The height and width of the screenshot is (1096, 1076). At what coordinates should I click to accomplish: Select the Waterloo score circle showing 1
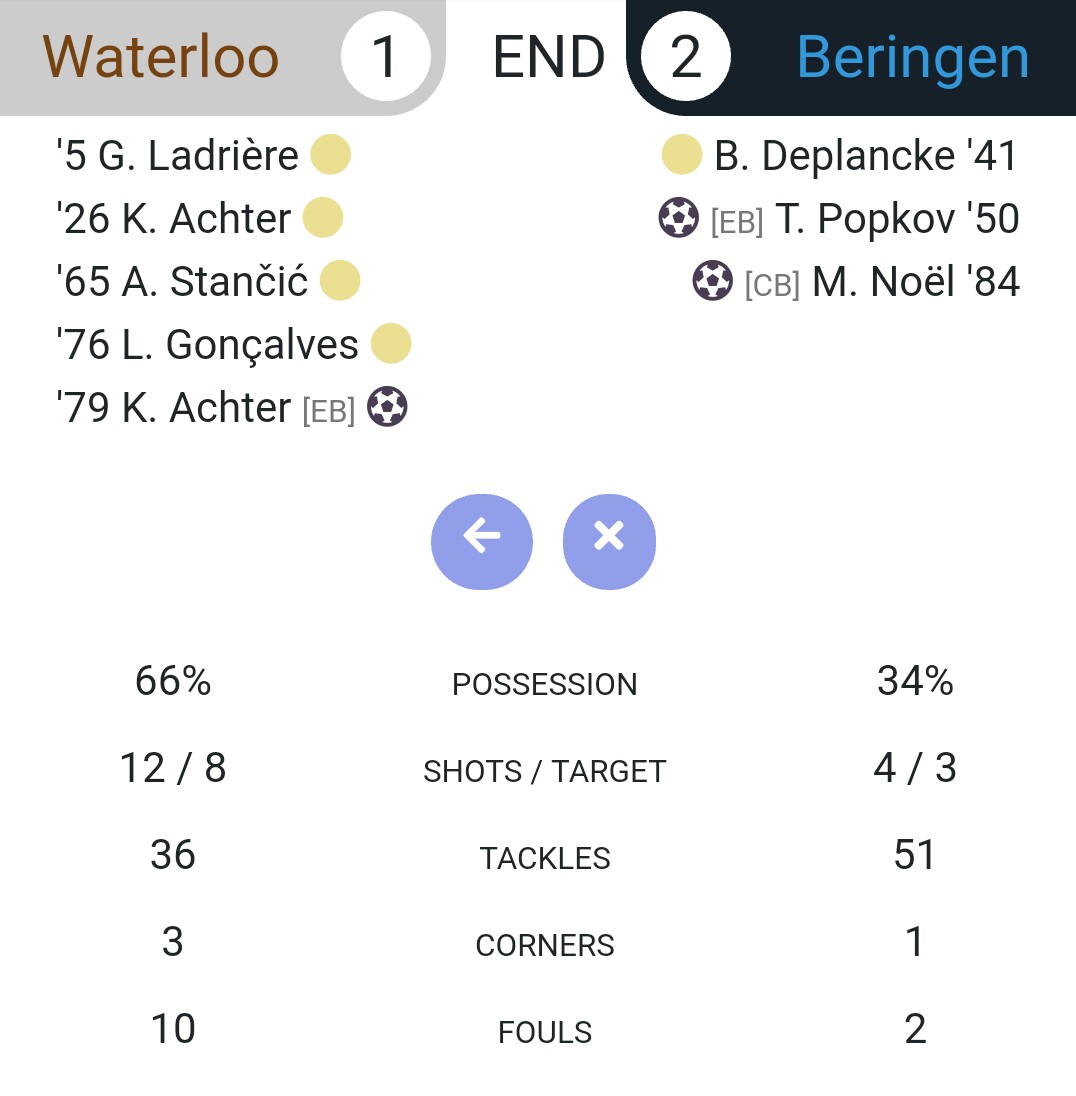(x=385, y=57)
